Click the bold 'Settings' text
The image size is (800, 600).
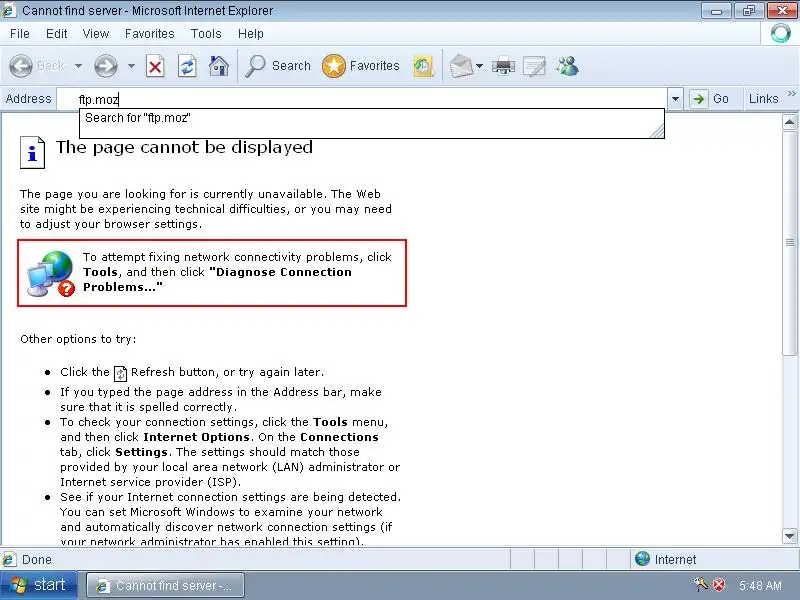141,453
